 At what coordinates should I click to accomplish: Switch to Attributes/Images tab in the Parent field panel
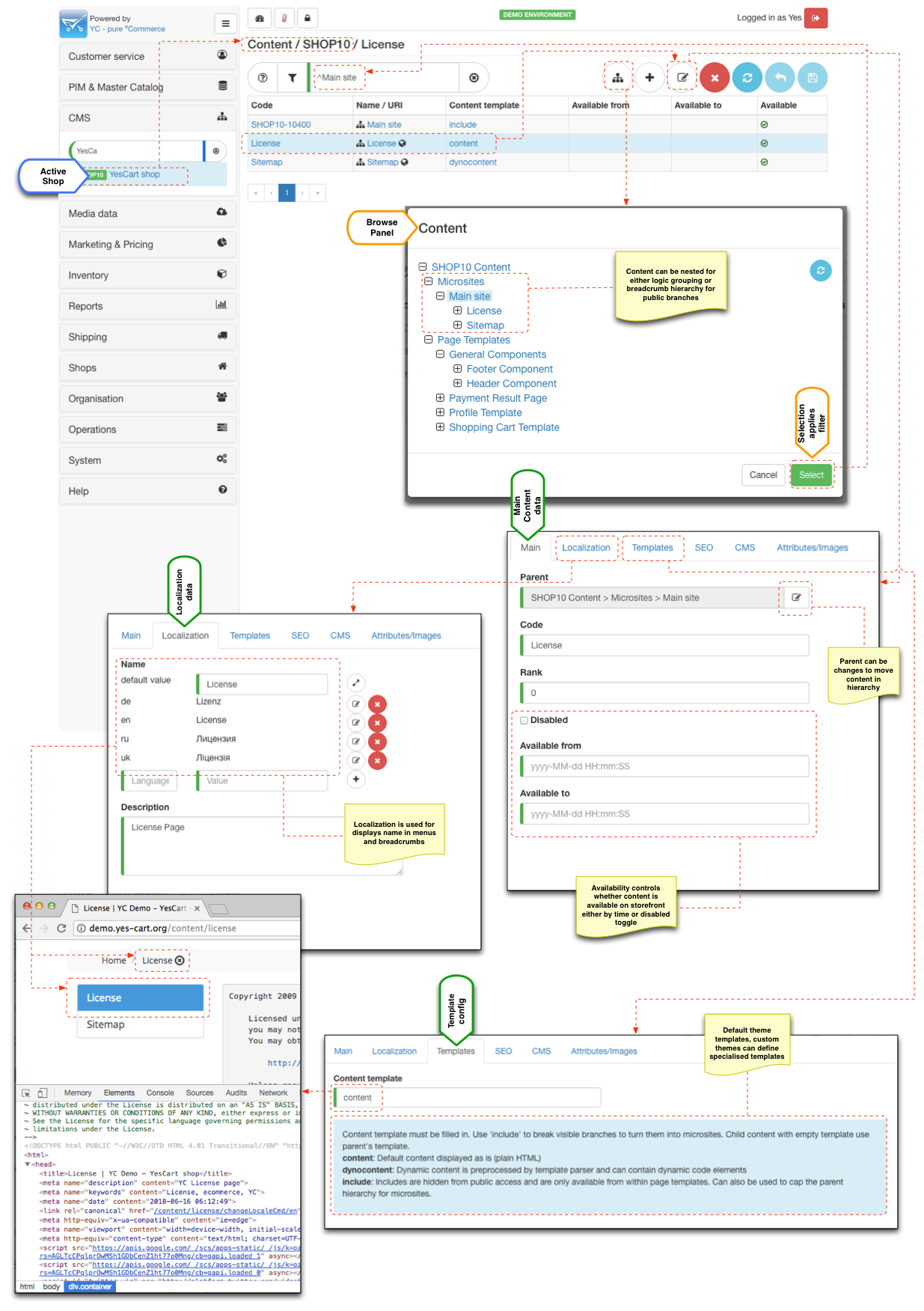(812, 548)
